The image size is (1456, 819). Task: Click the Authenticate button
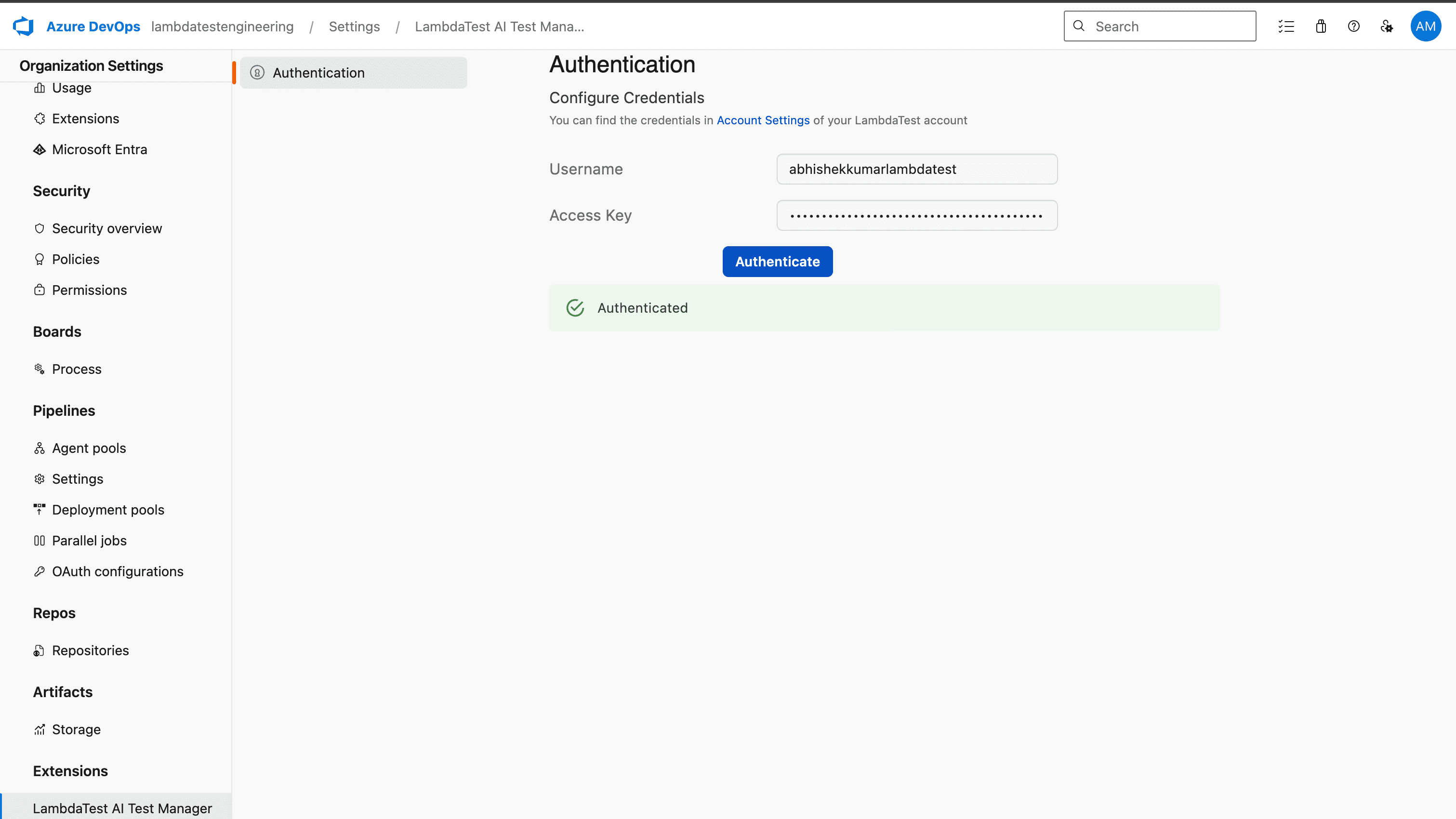(x=777, y=261)
